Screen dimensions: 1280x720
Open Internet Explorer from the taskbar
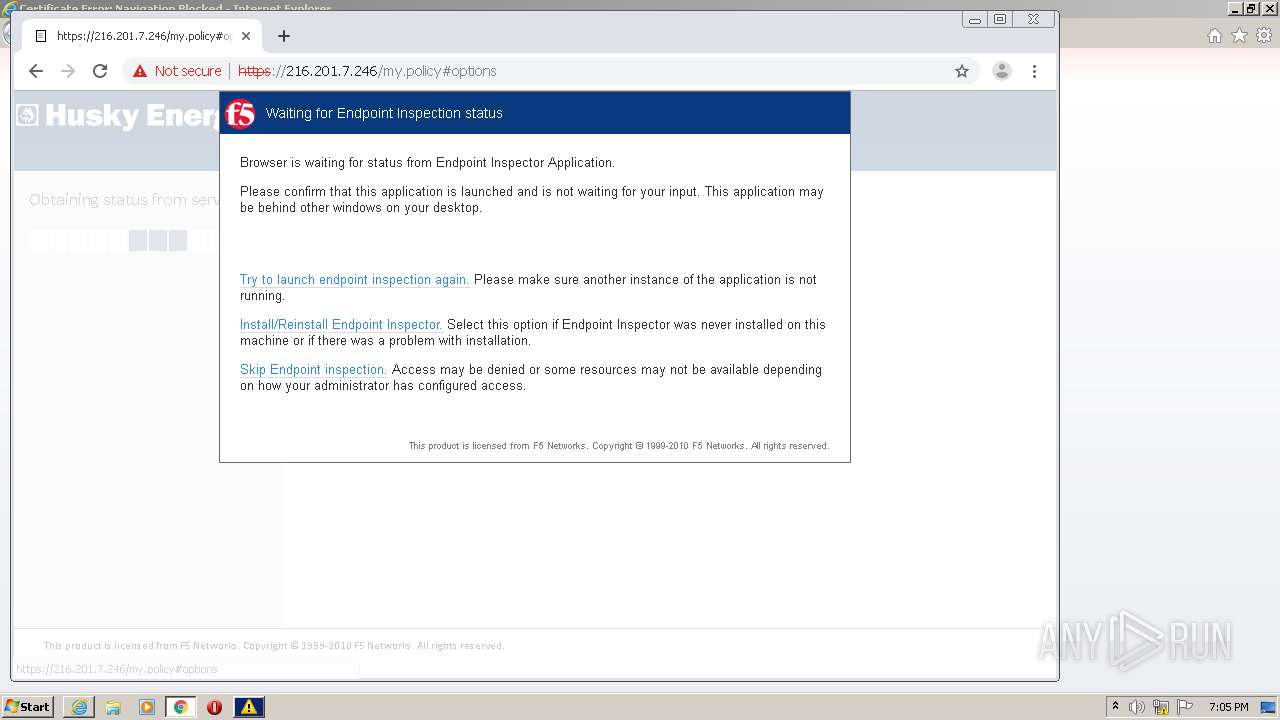tap(79, 707)
